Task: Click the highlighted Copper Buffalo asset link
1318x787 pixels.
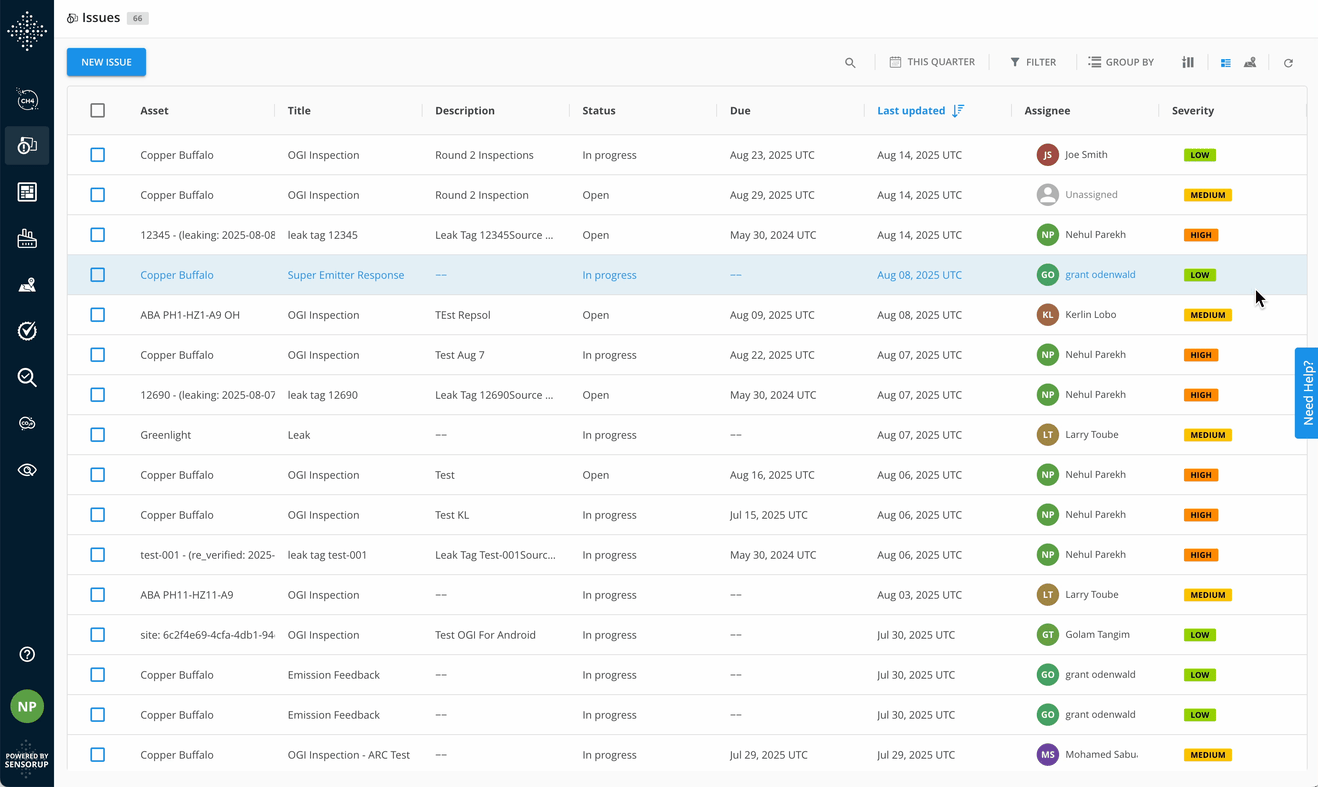Action: 177,275
